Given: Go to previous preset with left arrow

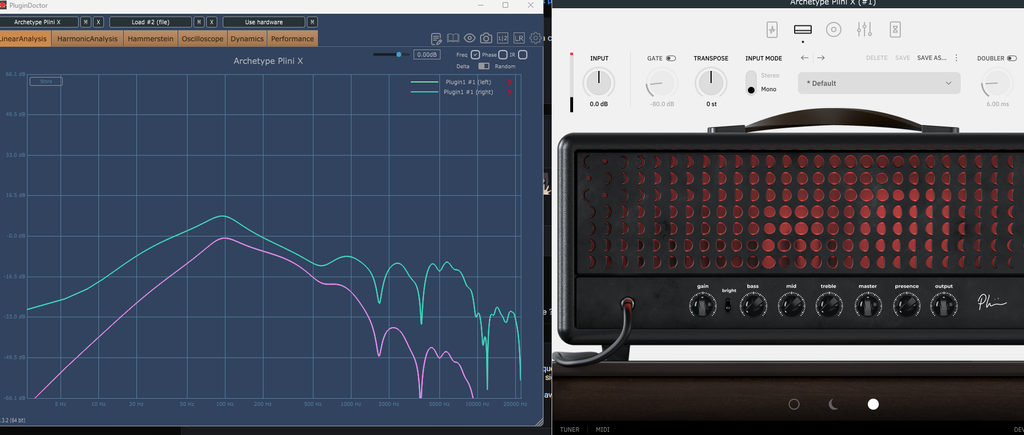Looking at the screenshot, I should tap(805, 58).
